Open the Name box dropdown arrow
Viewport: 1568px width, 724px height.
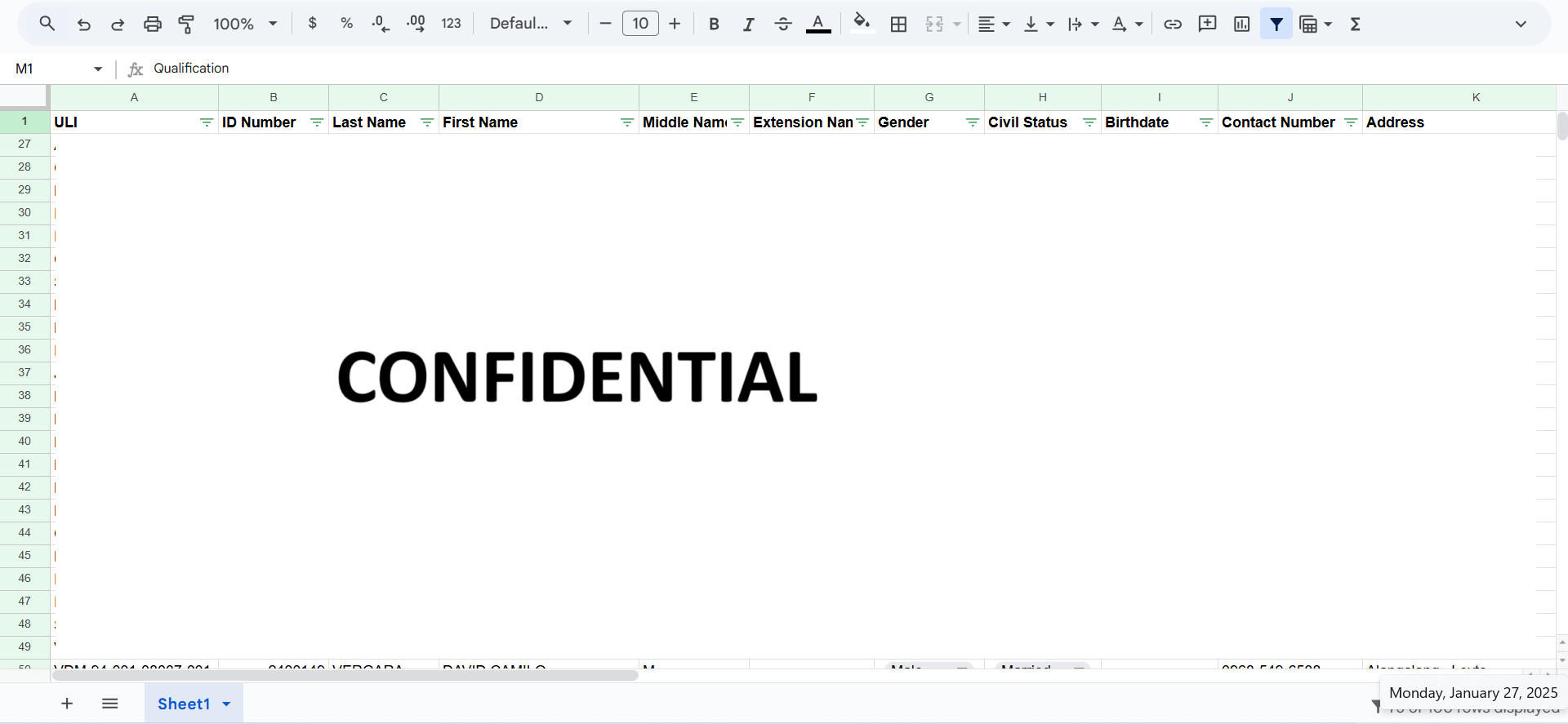coord(98,69)
